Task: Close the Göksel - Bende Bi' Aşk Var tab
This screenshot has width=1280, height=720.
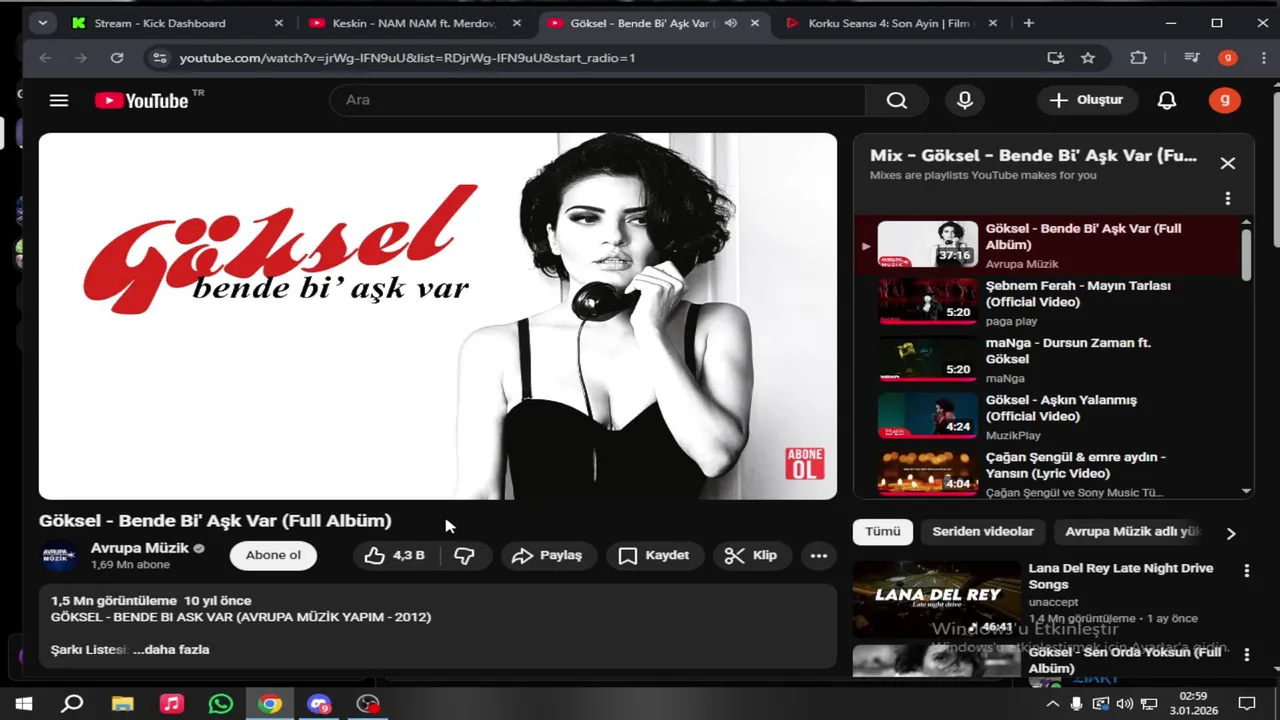Action: (755, 23)
